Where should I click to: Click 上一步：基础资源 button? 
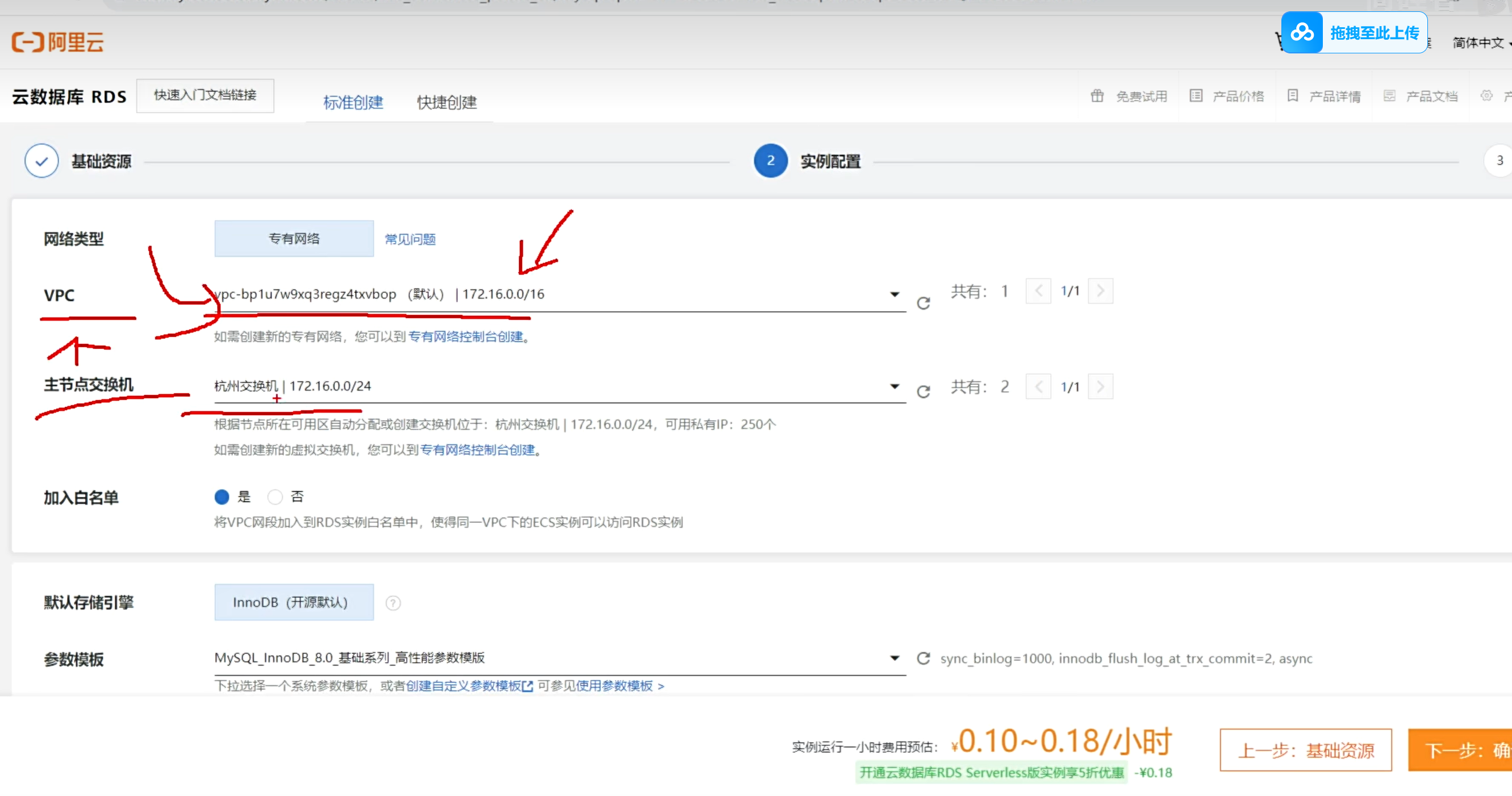[1305, 749]
